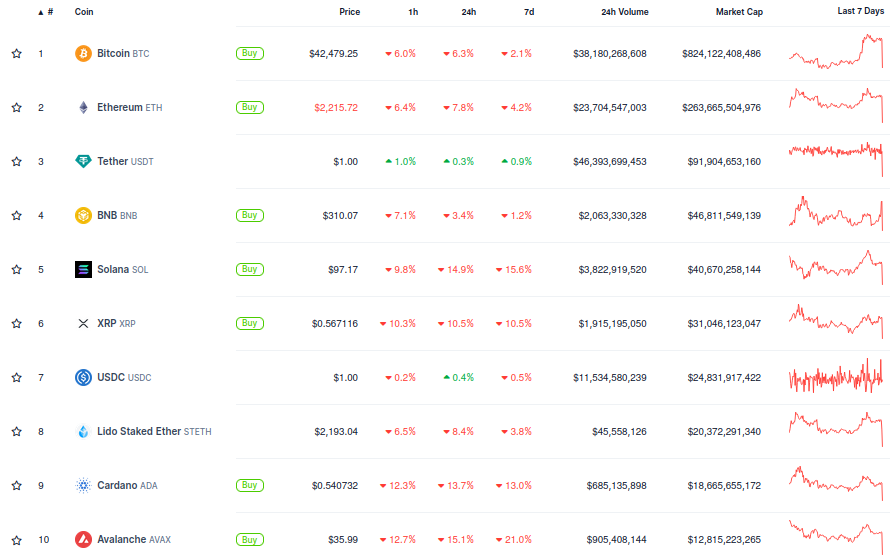Toggle Lido Staked Ether favorite star
Image resolution: width=895 pixels, height=560 pixels.
tap(17, 432)
